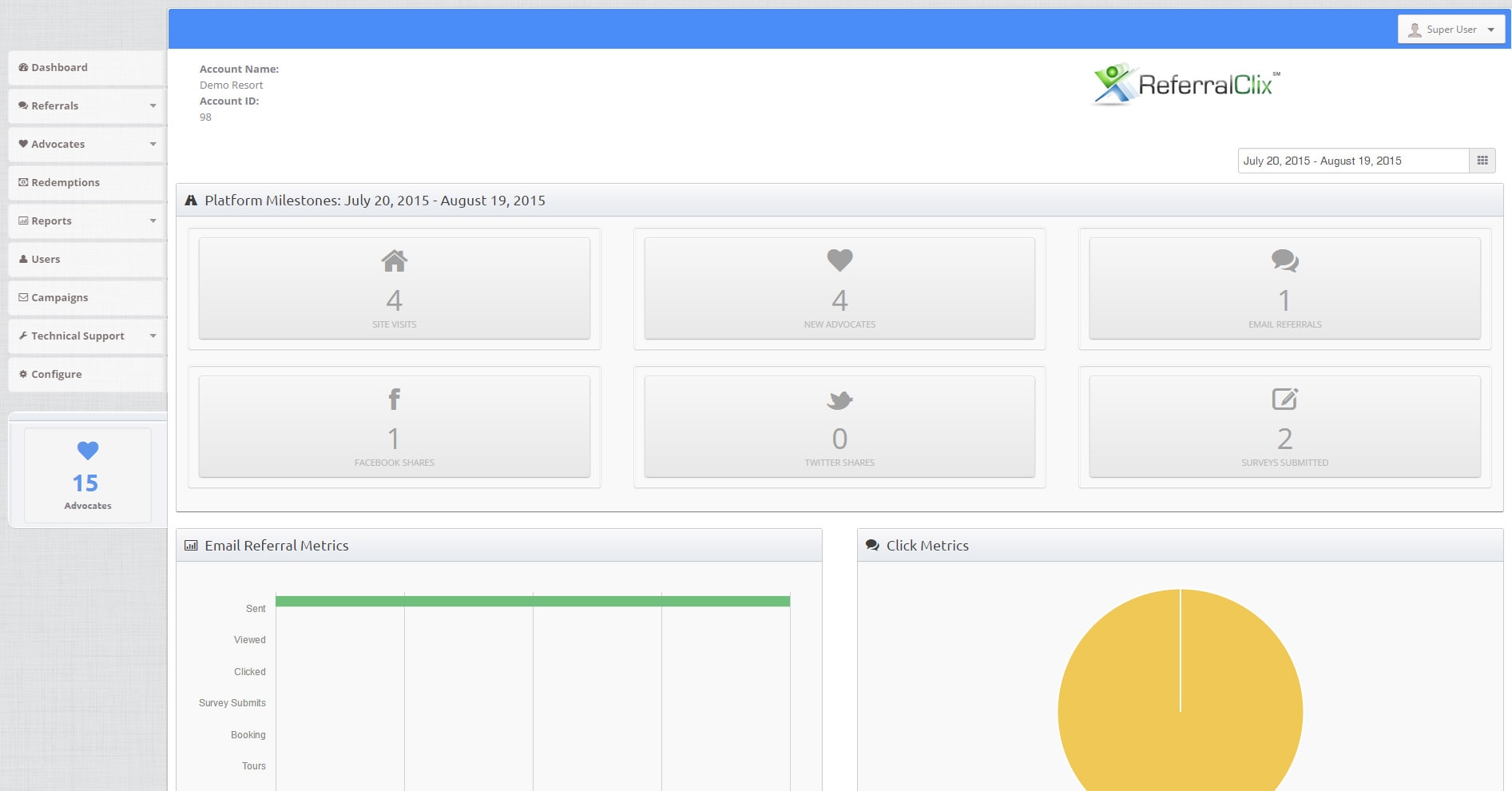
Task: Click the Dashboard gauge icon in sidebar
Action: coord(23,68)
